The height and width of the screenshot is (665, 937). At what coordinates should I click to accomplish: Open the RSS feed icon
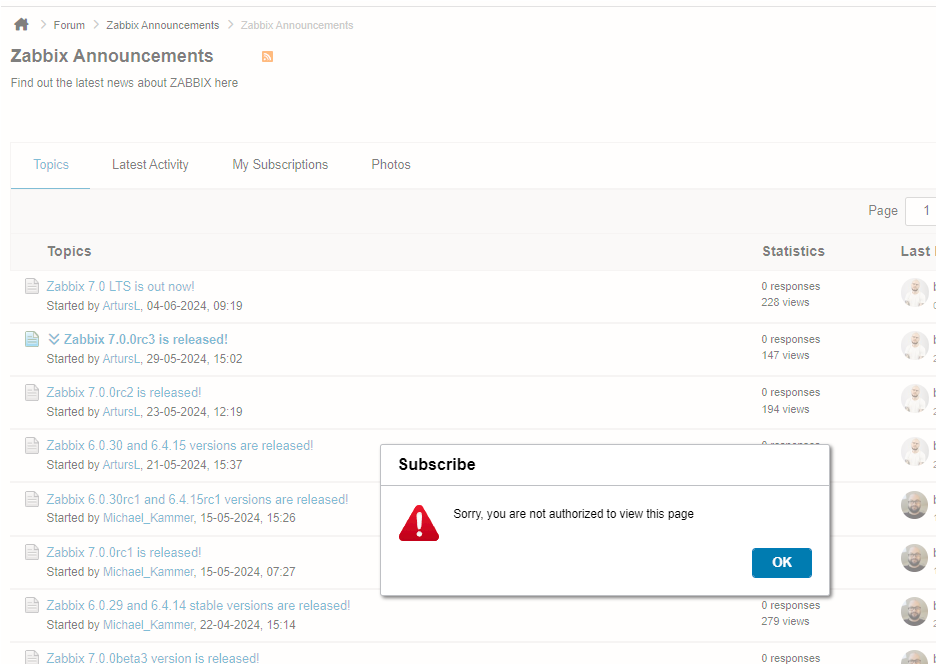pos(267,57)
